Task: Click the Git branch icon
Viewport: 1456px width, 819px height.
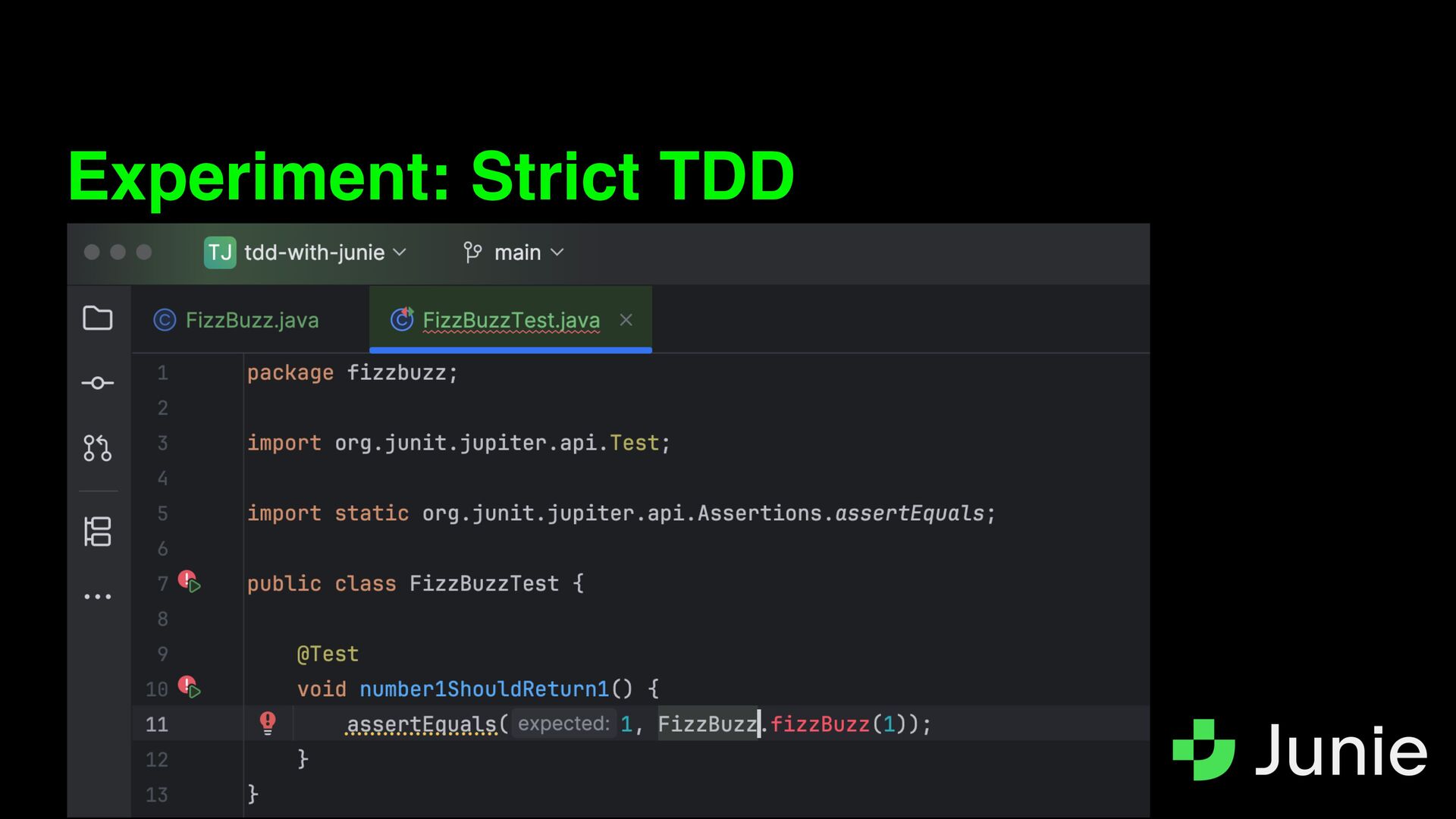Action: [472, 253]
